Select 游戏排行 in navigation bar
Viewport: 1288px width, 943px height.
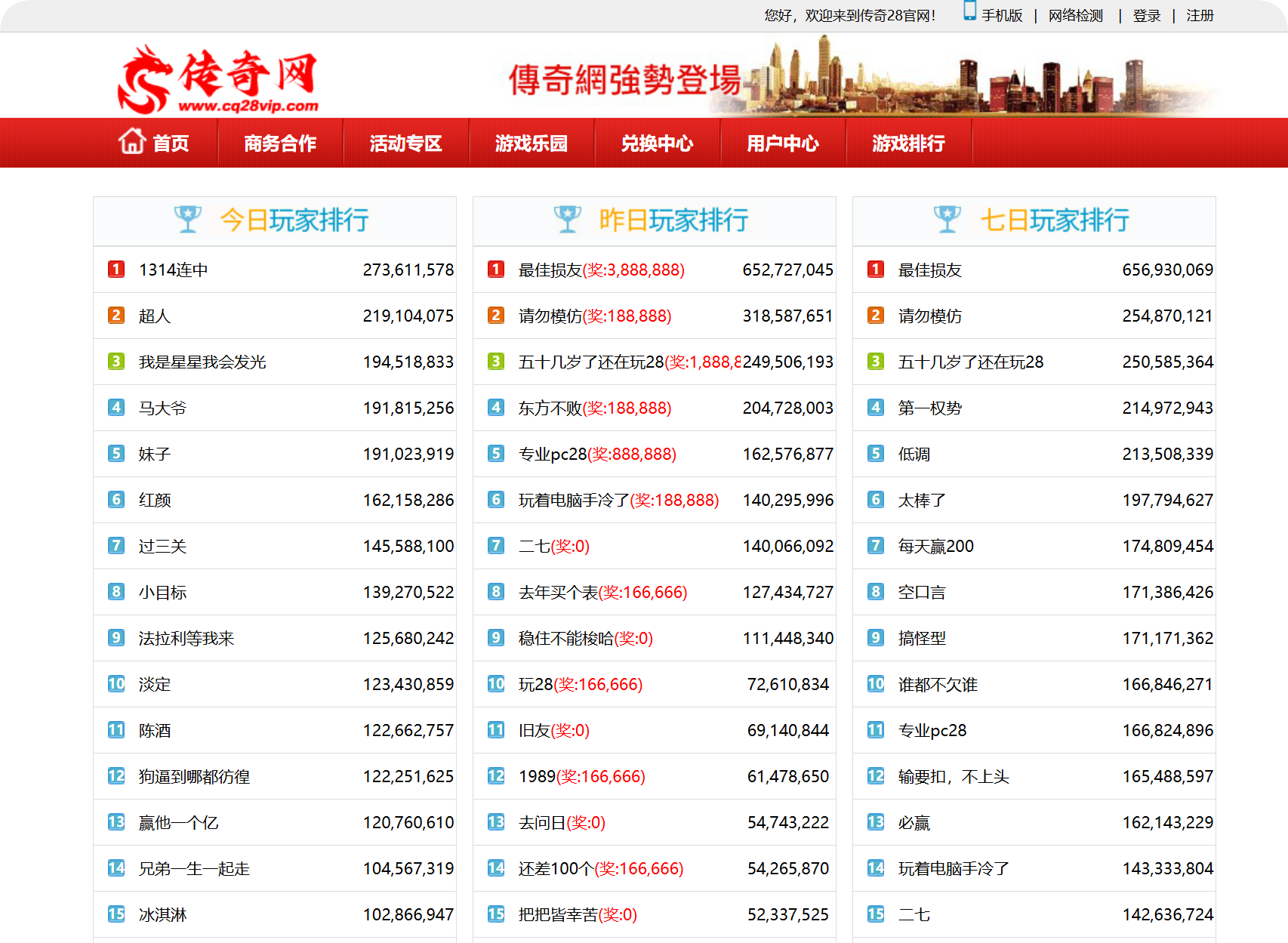909,143
